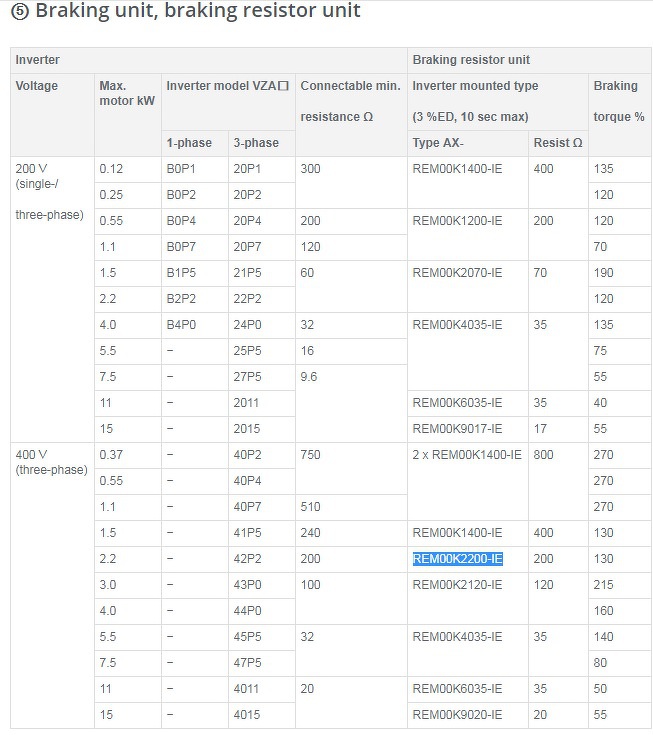Select the REM00K9017-IE cell
Viewport: 653px width, 735px height.
click(457, 429)
